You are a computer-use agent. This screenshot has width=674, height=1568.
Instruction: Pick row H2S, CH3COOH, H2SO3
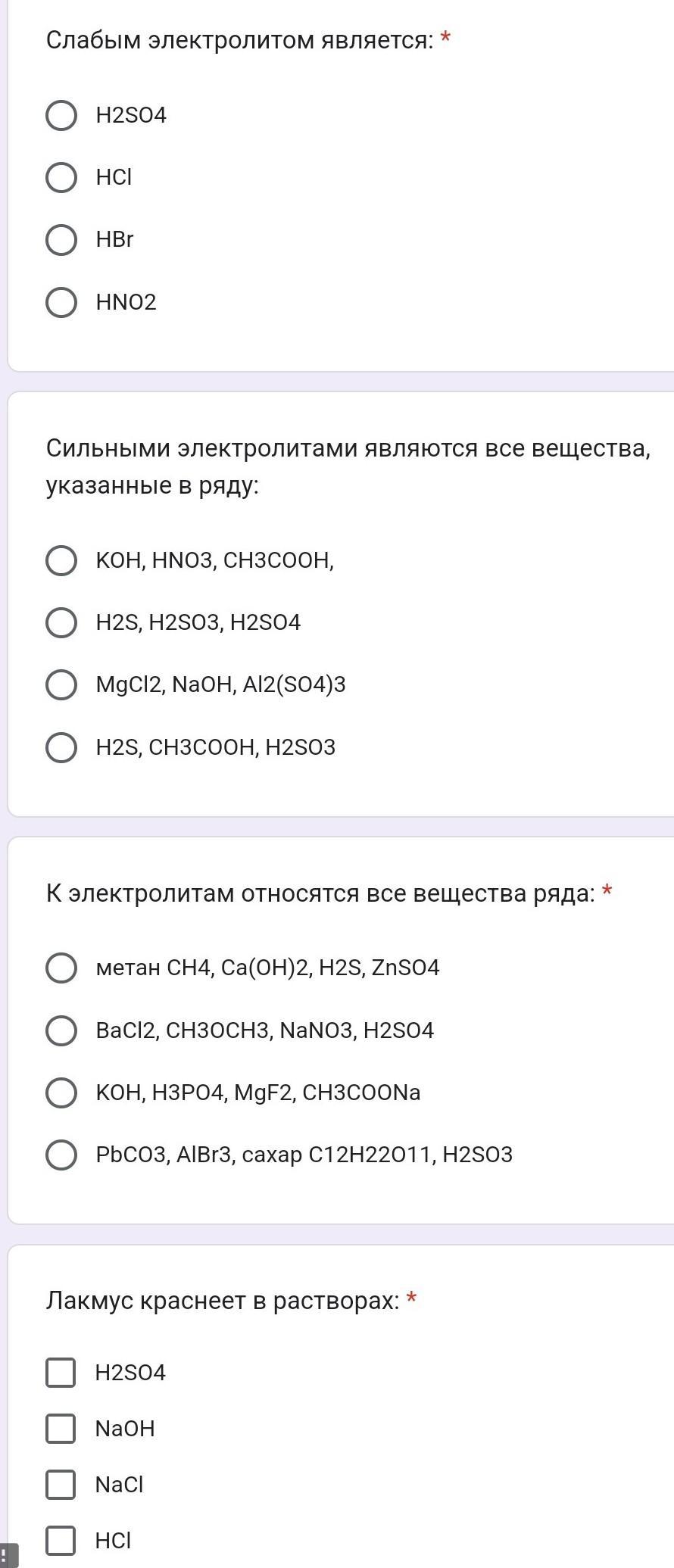point(61,747)
